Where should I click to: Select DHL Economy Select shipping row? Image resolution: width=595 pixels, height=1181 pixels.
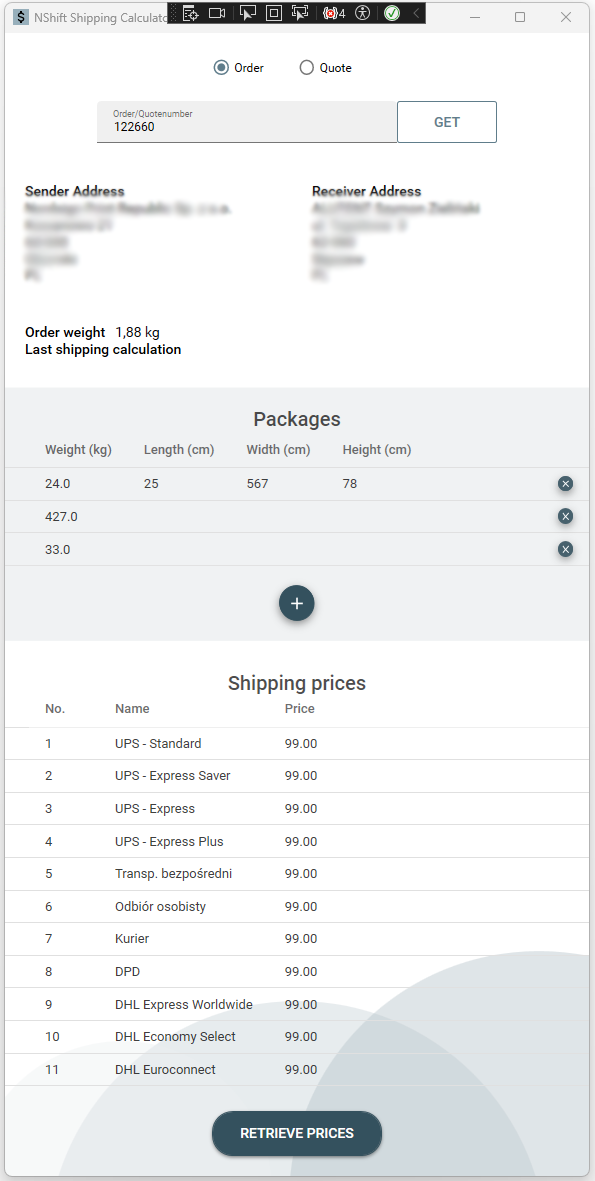(x=297, y=1037)
